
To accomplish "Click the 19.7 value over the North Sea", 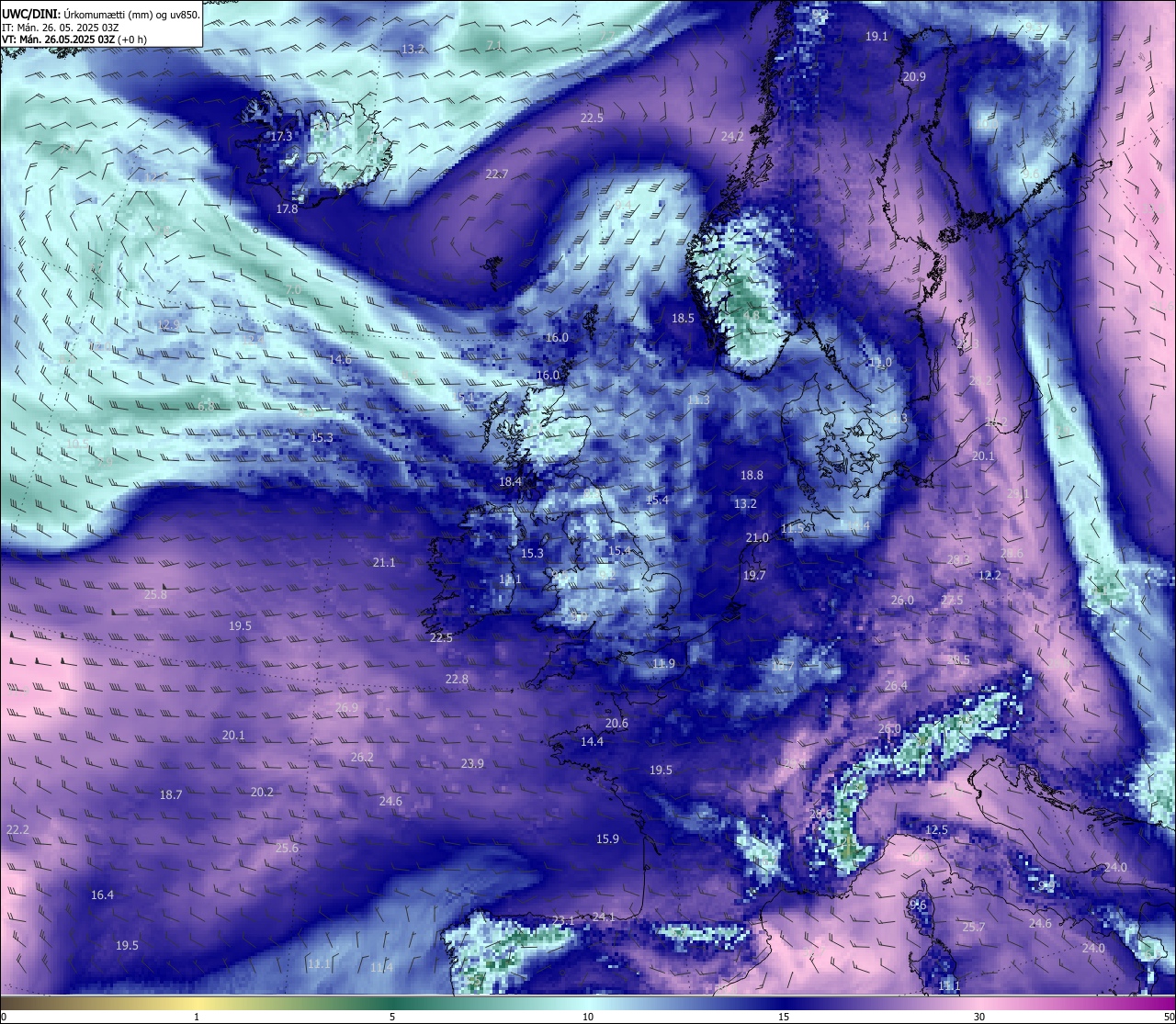I will click(x=753, y=576).
